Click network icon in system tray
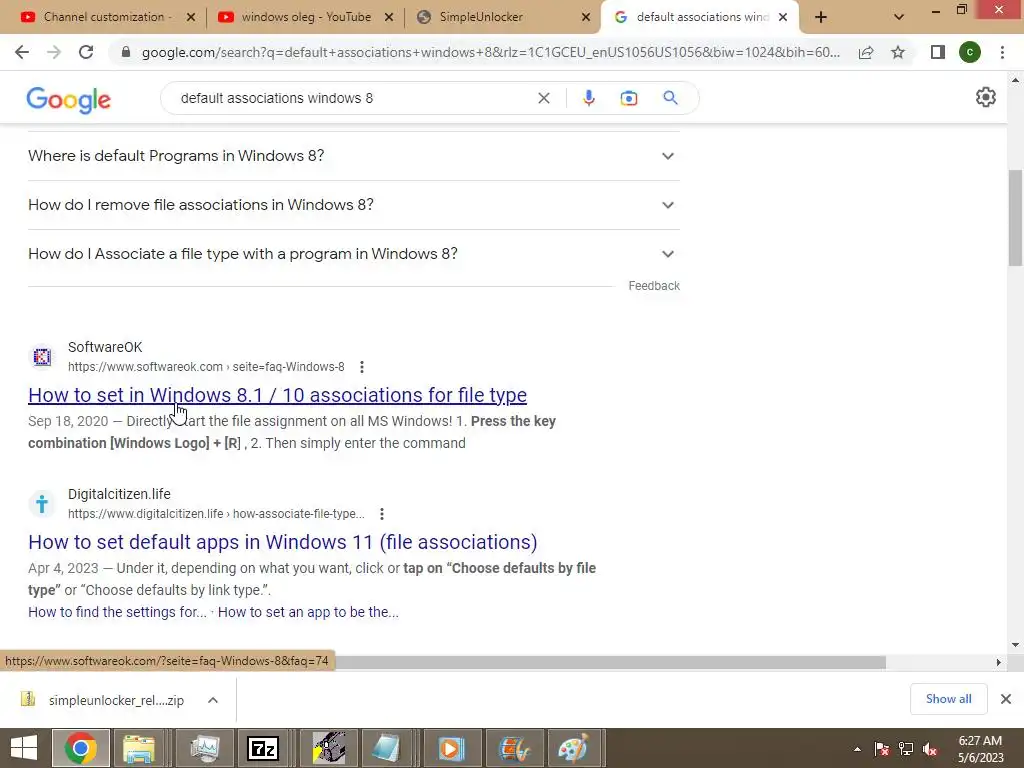1024x768 pixels. (x=906, y=749)
